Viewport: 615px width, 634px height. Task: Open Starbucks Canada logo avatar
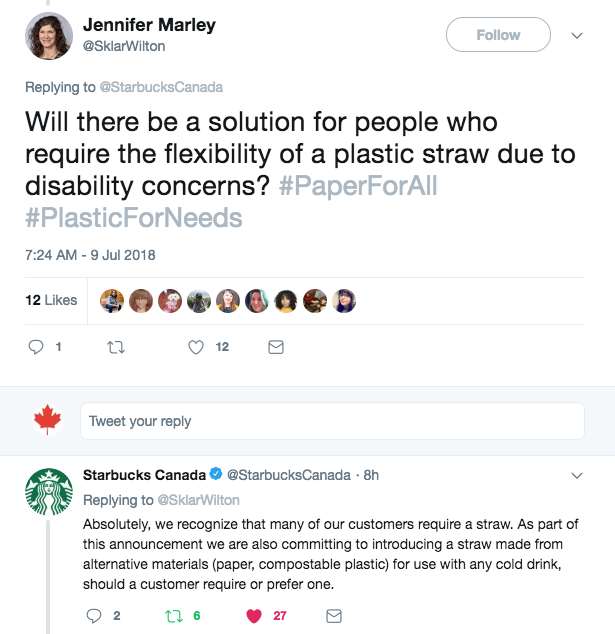48,493
